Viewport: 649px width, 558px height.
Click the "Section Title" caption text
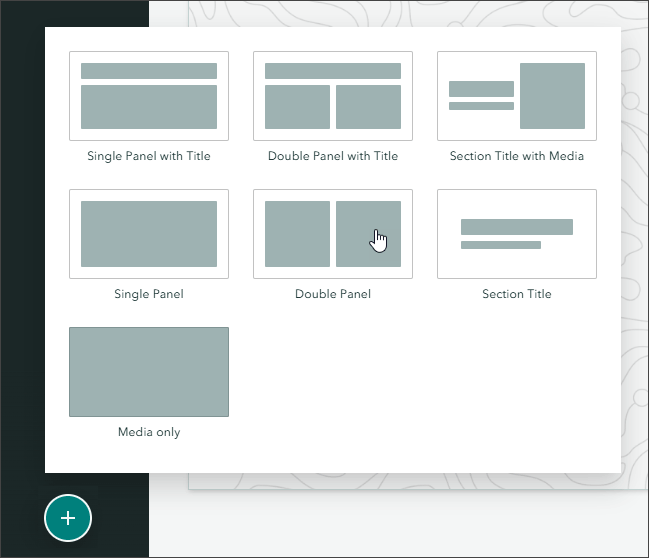click(x=517, y=294)
